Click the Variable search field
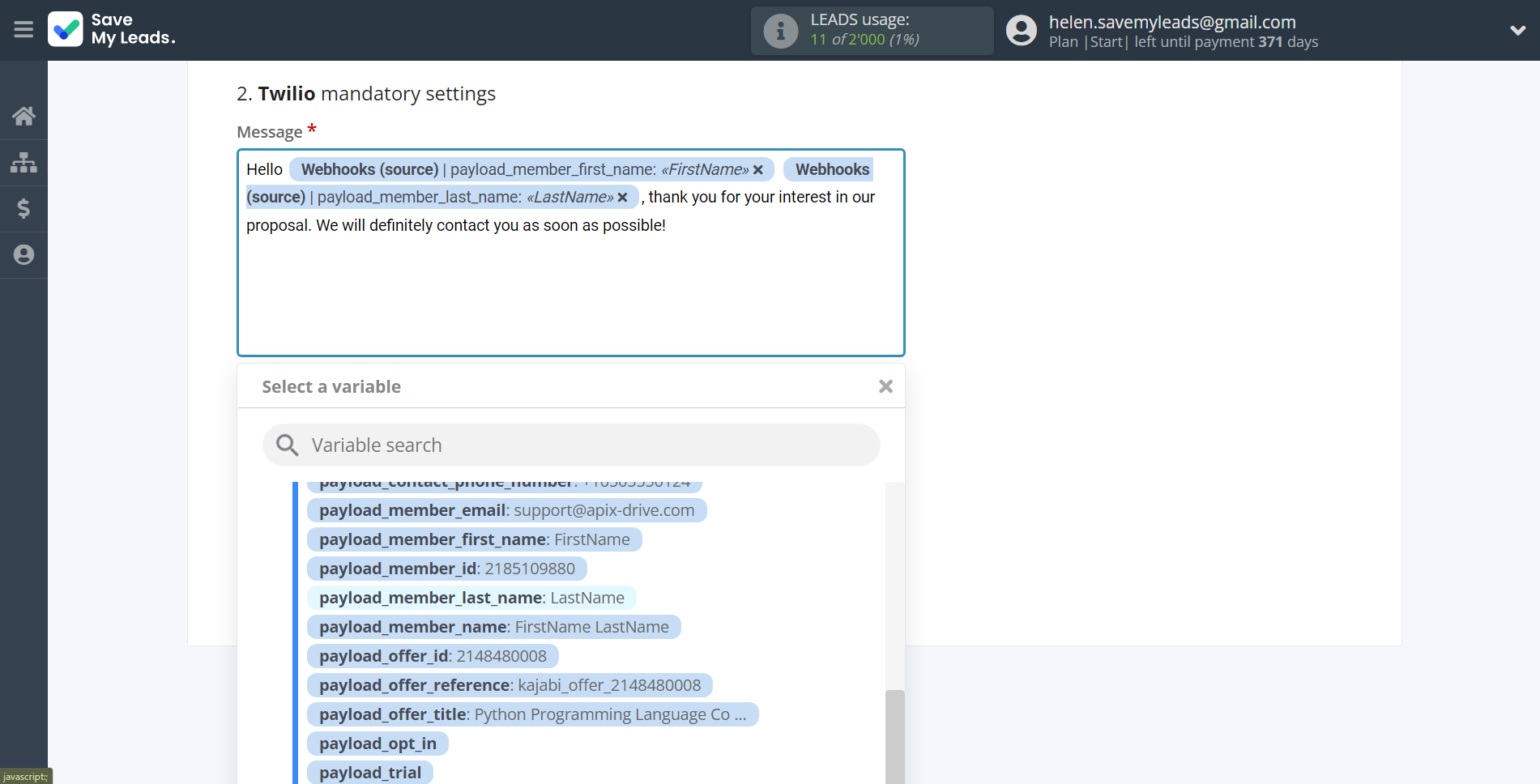This screenshot has height=784, width=1540. [571, 445]
